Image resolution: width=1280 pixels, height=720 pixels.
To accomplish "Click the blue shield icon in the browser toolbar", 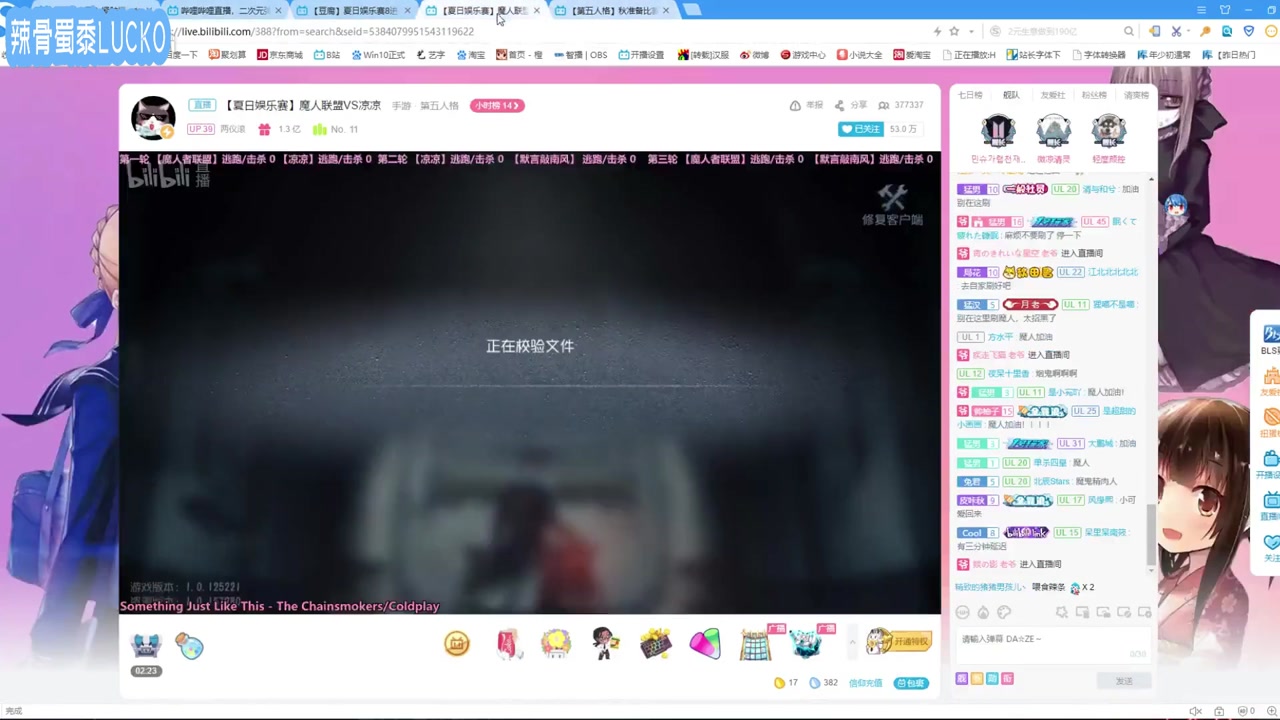I will [x=1248, y=32].
